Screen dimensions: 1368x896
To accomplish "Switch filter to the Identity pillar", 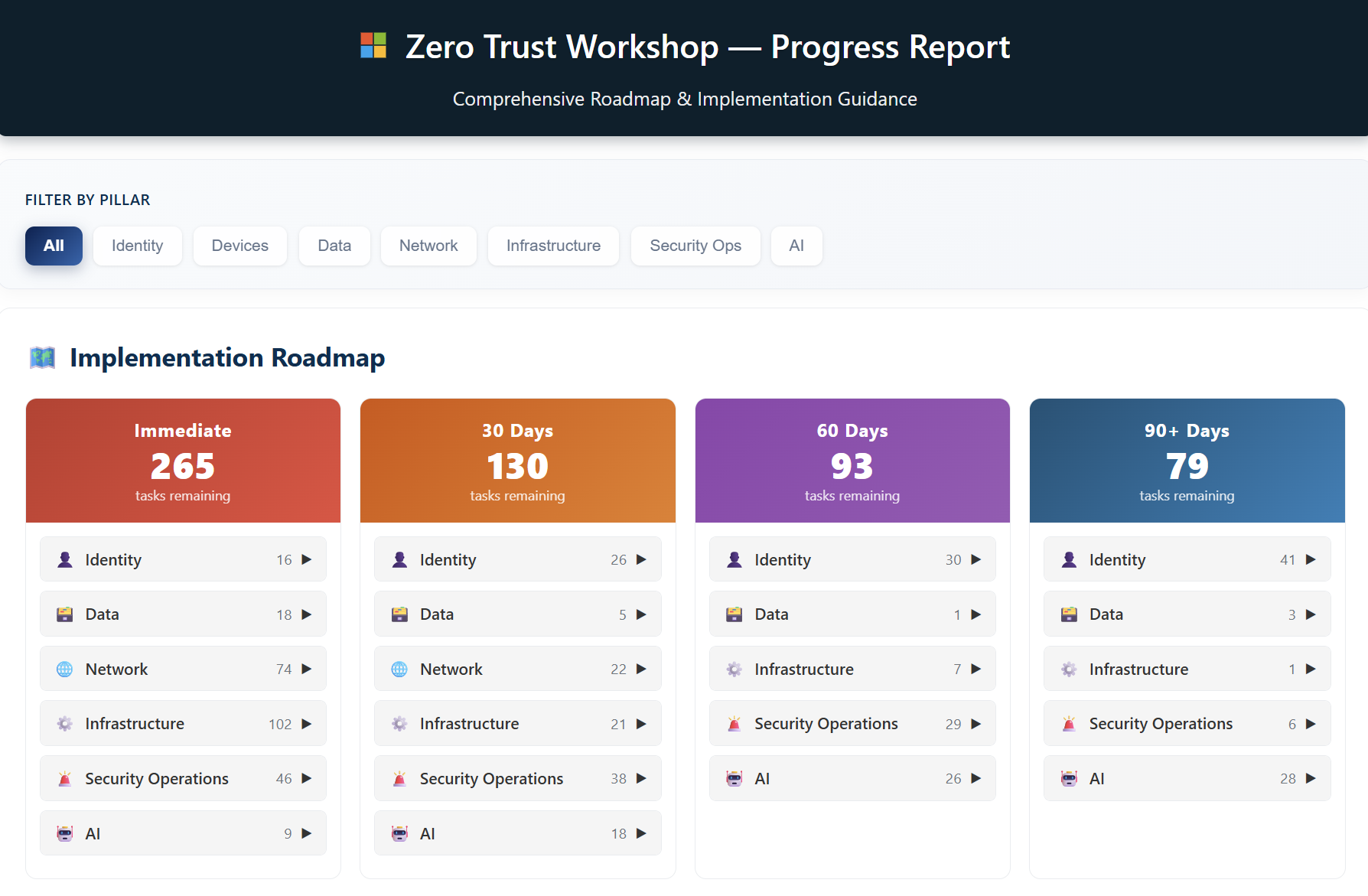I will 138,246.
